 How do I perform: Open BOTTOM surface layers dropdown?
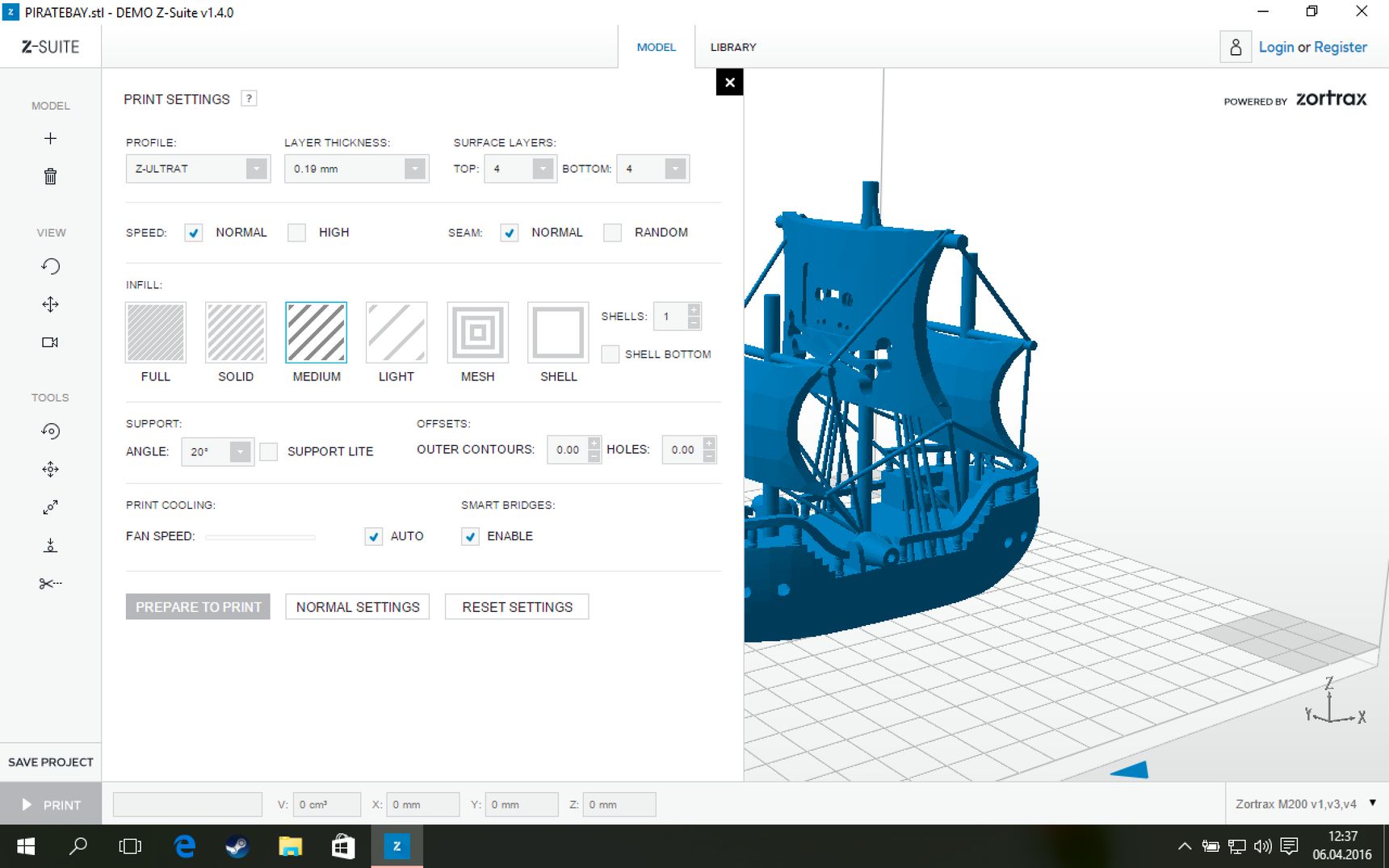(x=653, y=169)
